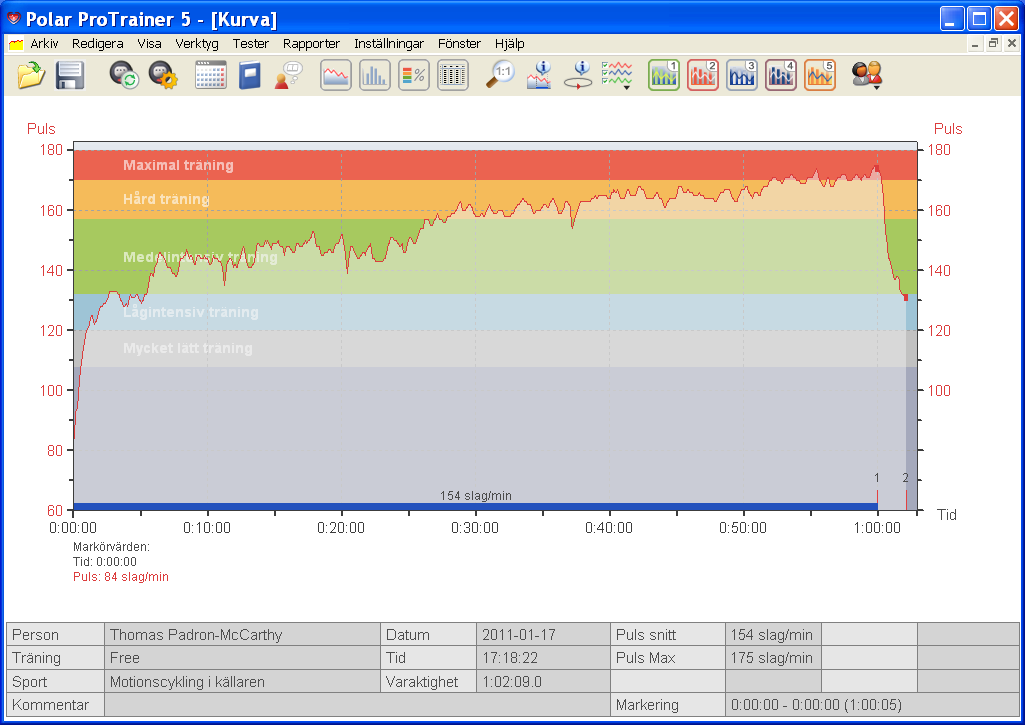Open file with folder icon

(x=31, y=75)
